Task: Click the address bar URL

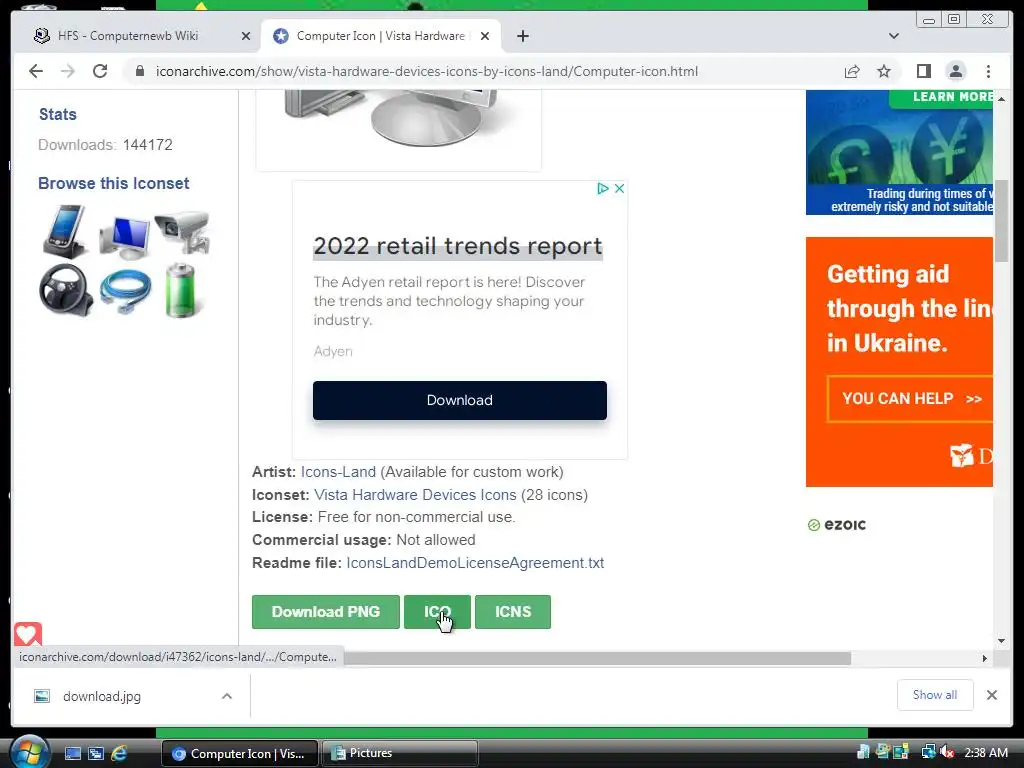Action: pyautogui.click(x=426, y=71)
